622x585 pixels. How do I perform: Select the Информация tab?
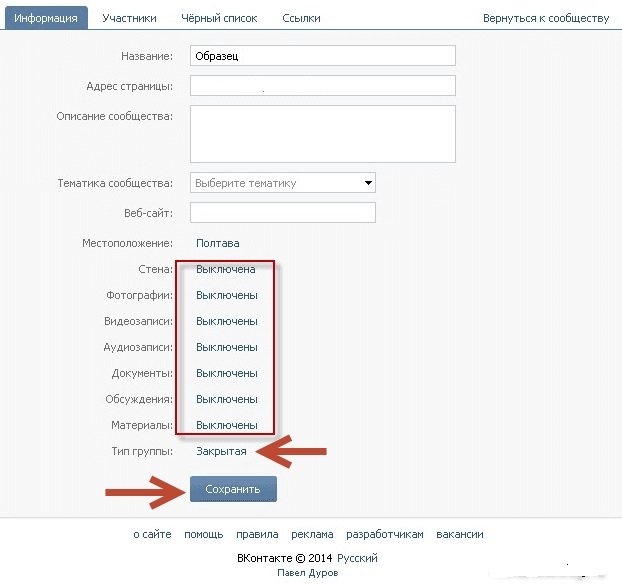click(x=46, y=18)
